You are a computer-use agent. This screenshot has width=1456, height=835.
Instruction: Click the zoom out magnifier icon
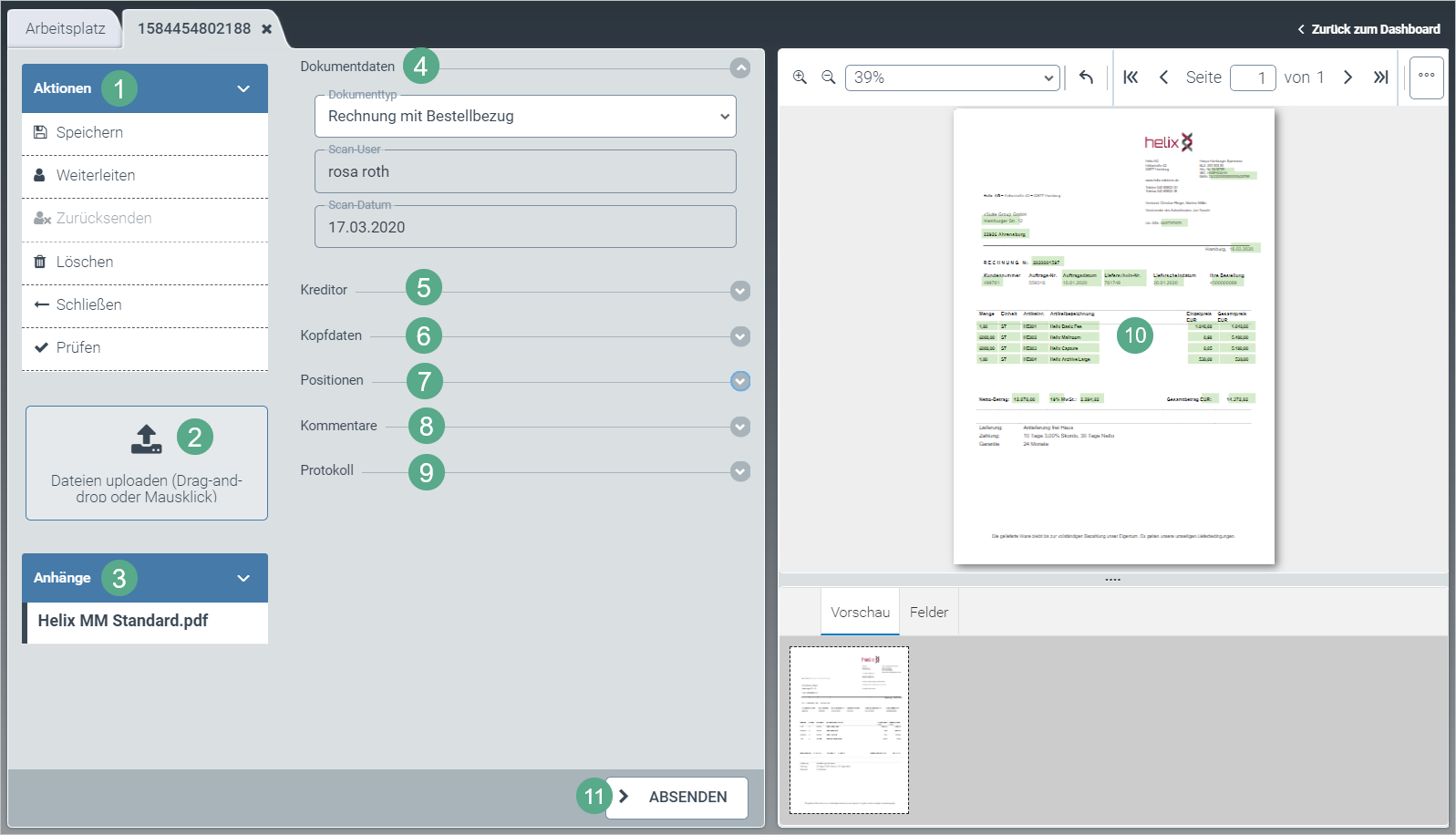point(828,77)
